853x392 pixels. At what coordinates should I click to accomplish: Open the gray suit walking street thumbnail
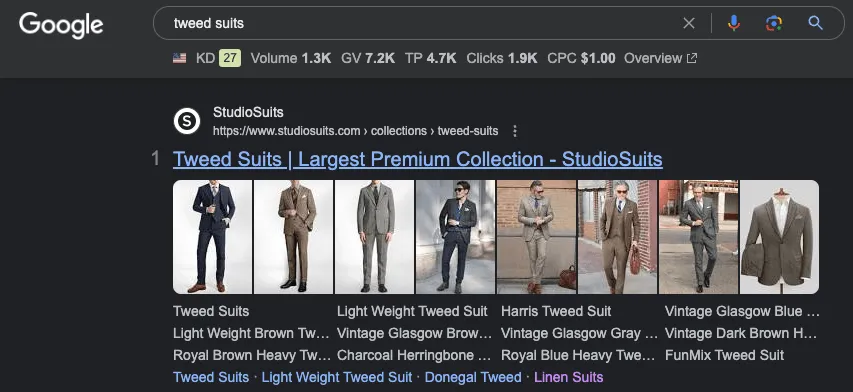699,237
